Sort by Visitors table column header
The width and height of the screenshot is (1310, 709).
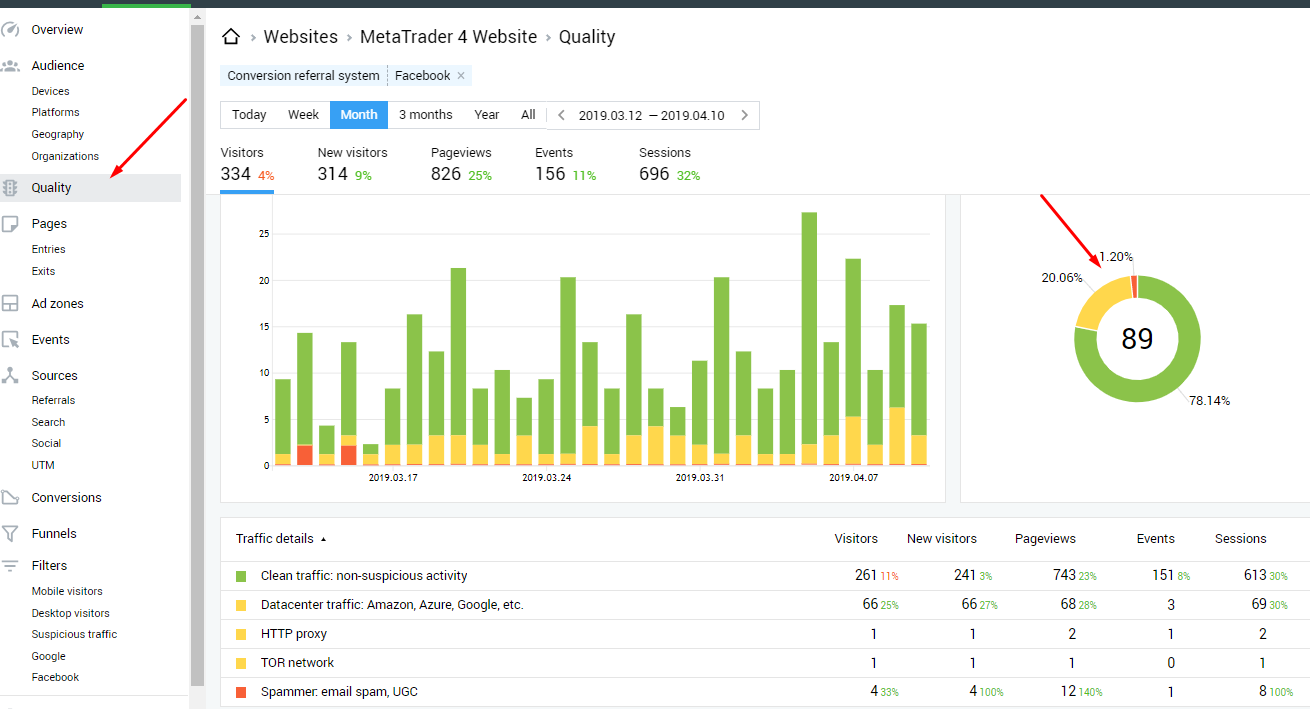click(x=856, y=539)
